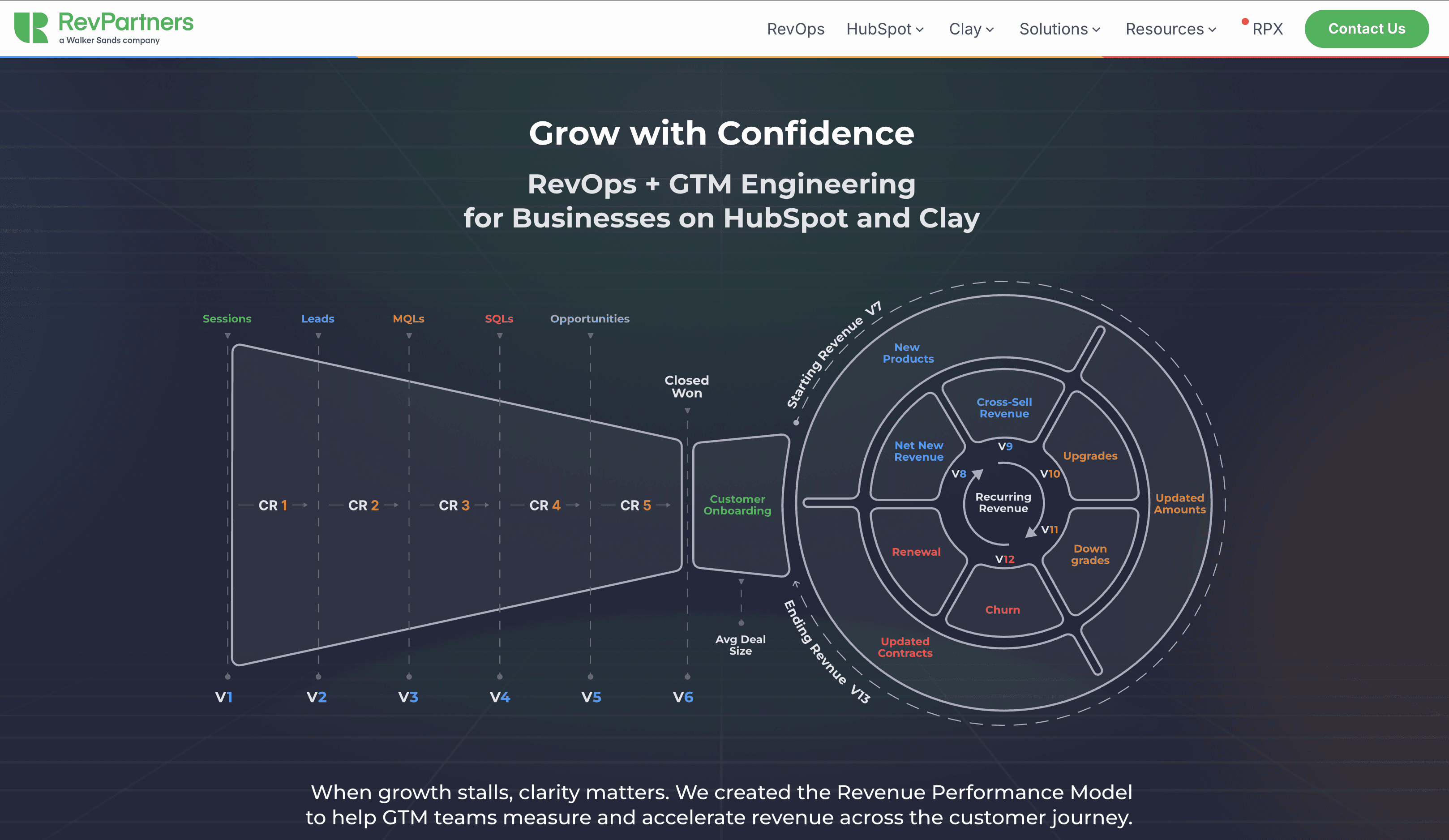This screenshot has height=840, width=1449.
Task: Select the 'Leads' funnel label
Action: [x=317, y=318]
